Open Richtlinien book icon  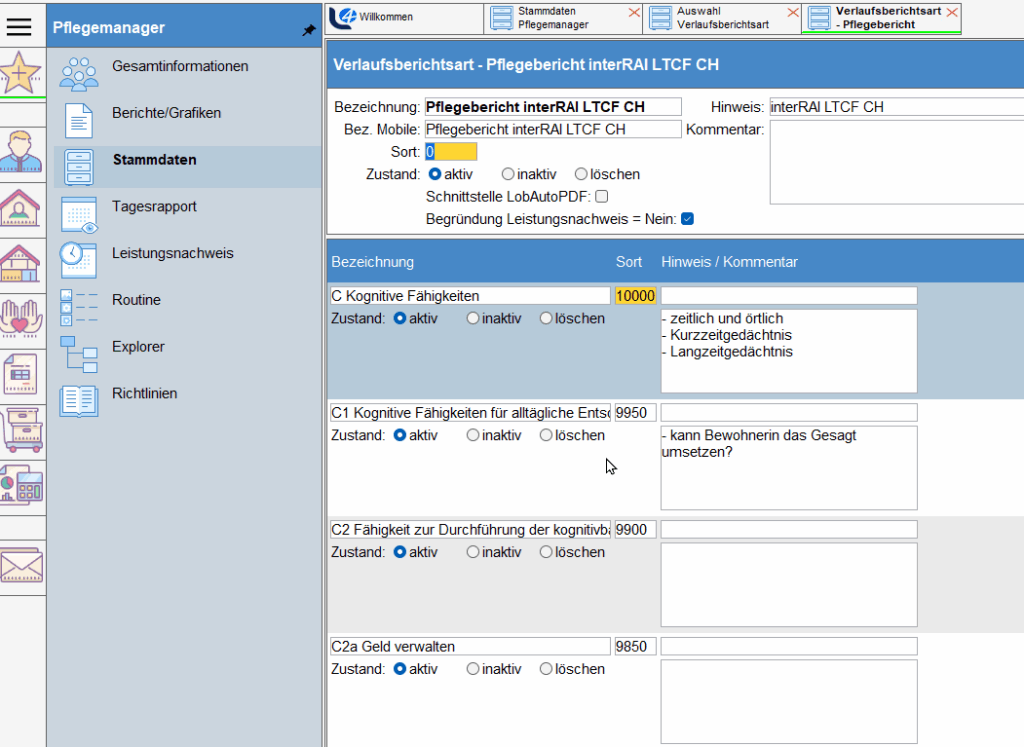(x=78, y=400)
